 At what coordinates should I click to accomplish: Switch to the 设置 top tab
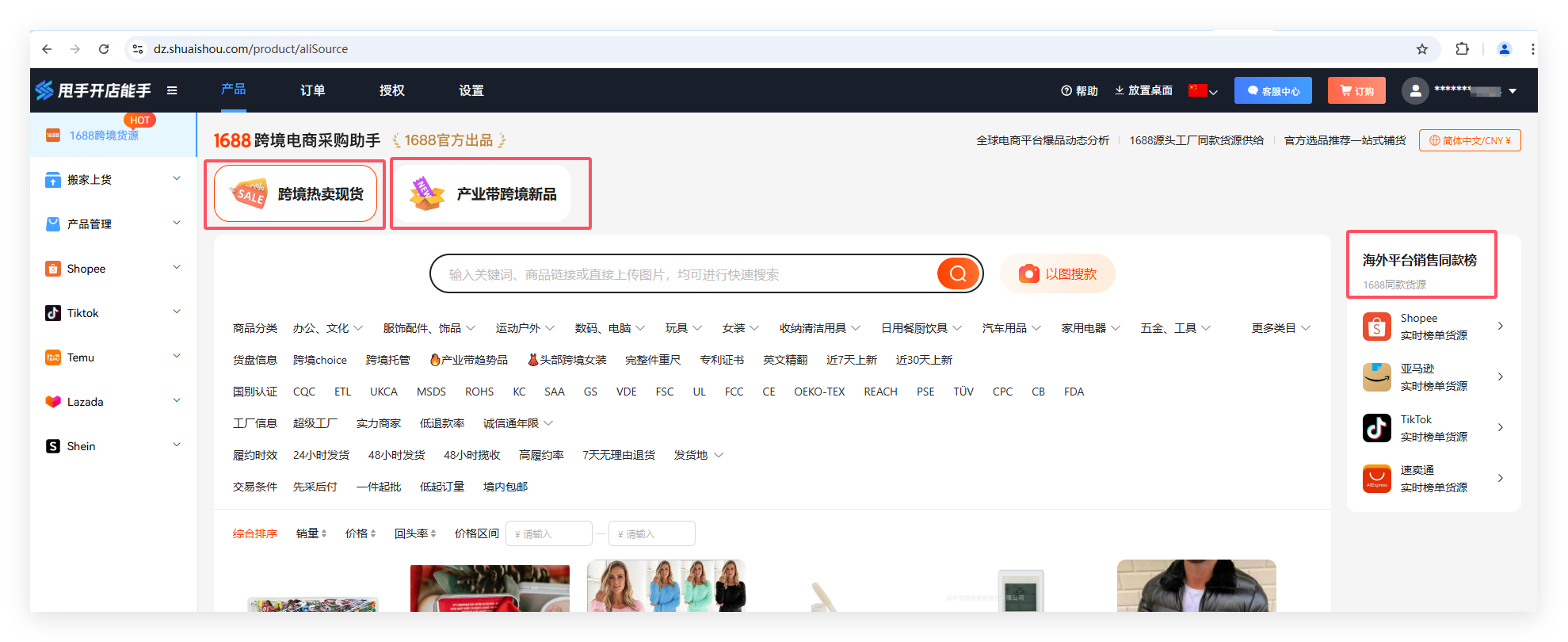pyautogui.click(x=471, y=90)
